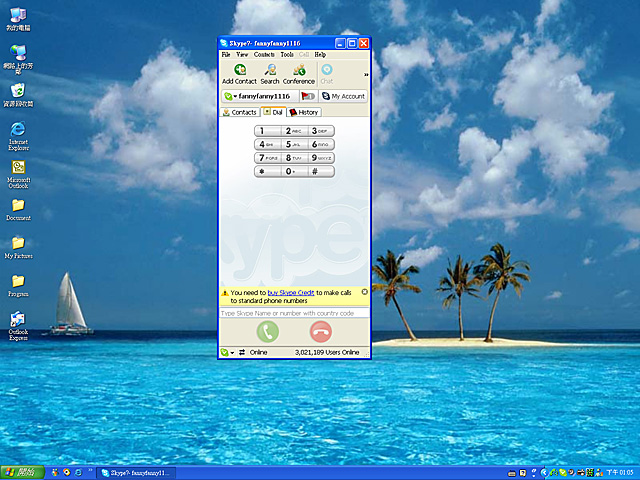The width and height of the screenshot is (640, 480).
Task: Open the Help menu
Action: [320, 55]
